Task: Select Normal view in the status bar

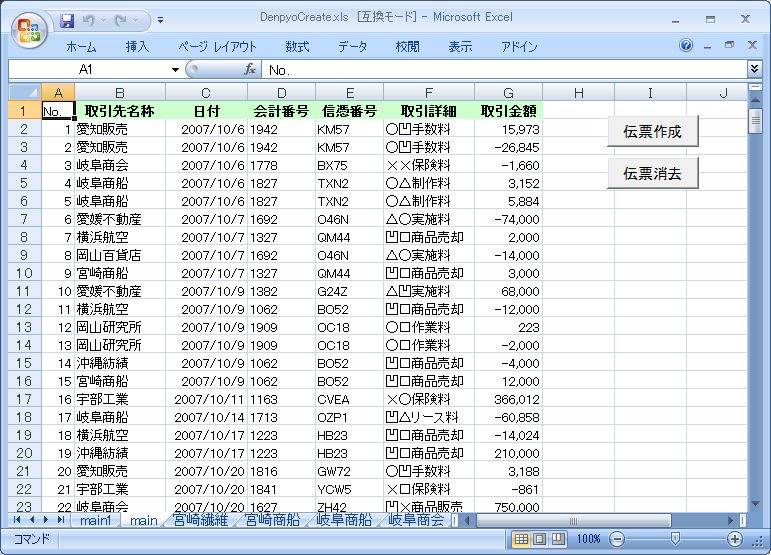Action: coord(521,539)
